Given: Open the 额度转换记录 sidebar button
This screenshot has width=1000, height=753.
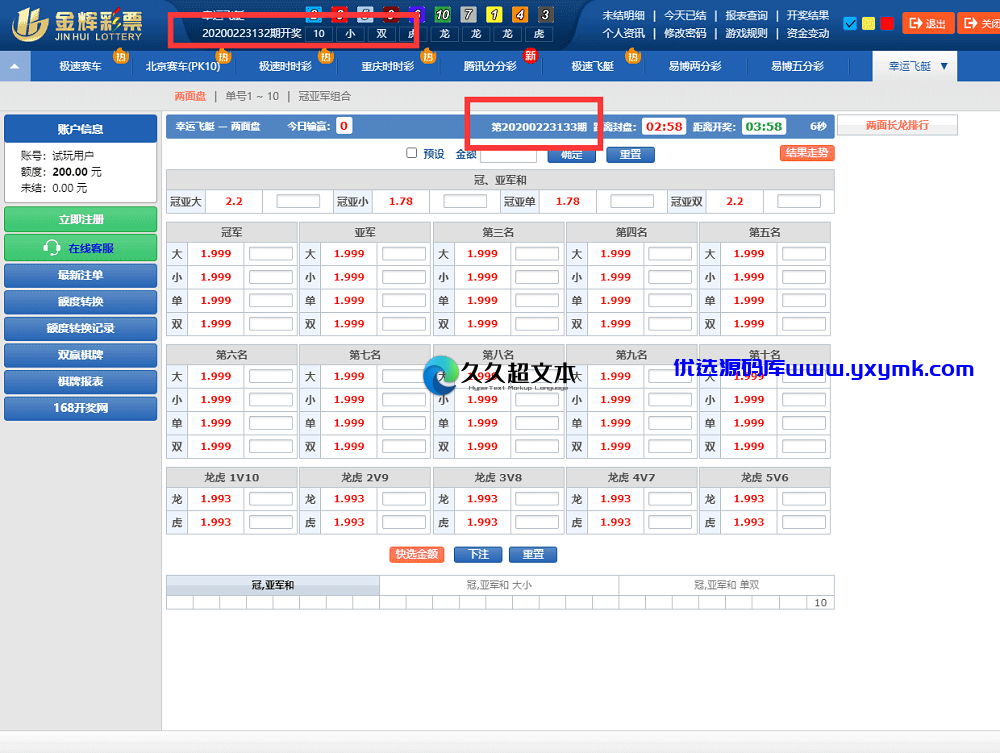Looking at the screenshot, I should 80,328.
